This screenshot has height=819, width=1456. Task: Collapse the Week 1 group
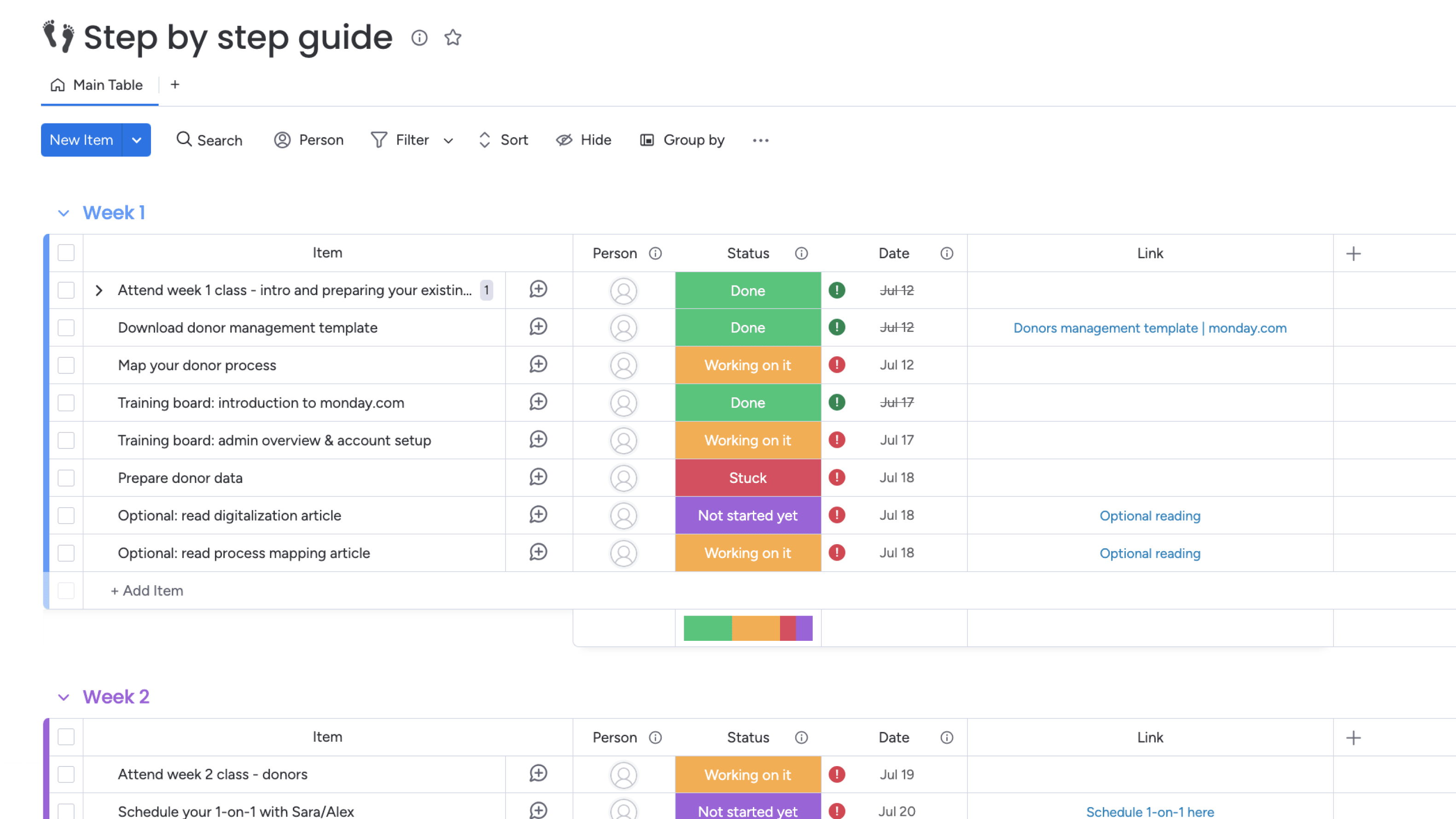[63, 213]
